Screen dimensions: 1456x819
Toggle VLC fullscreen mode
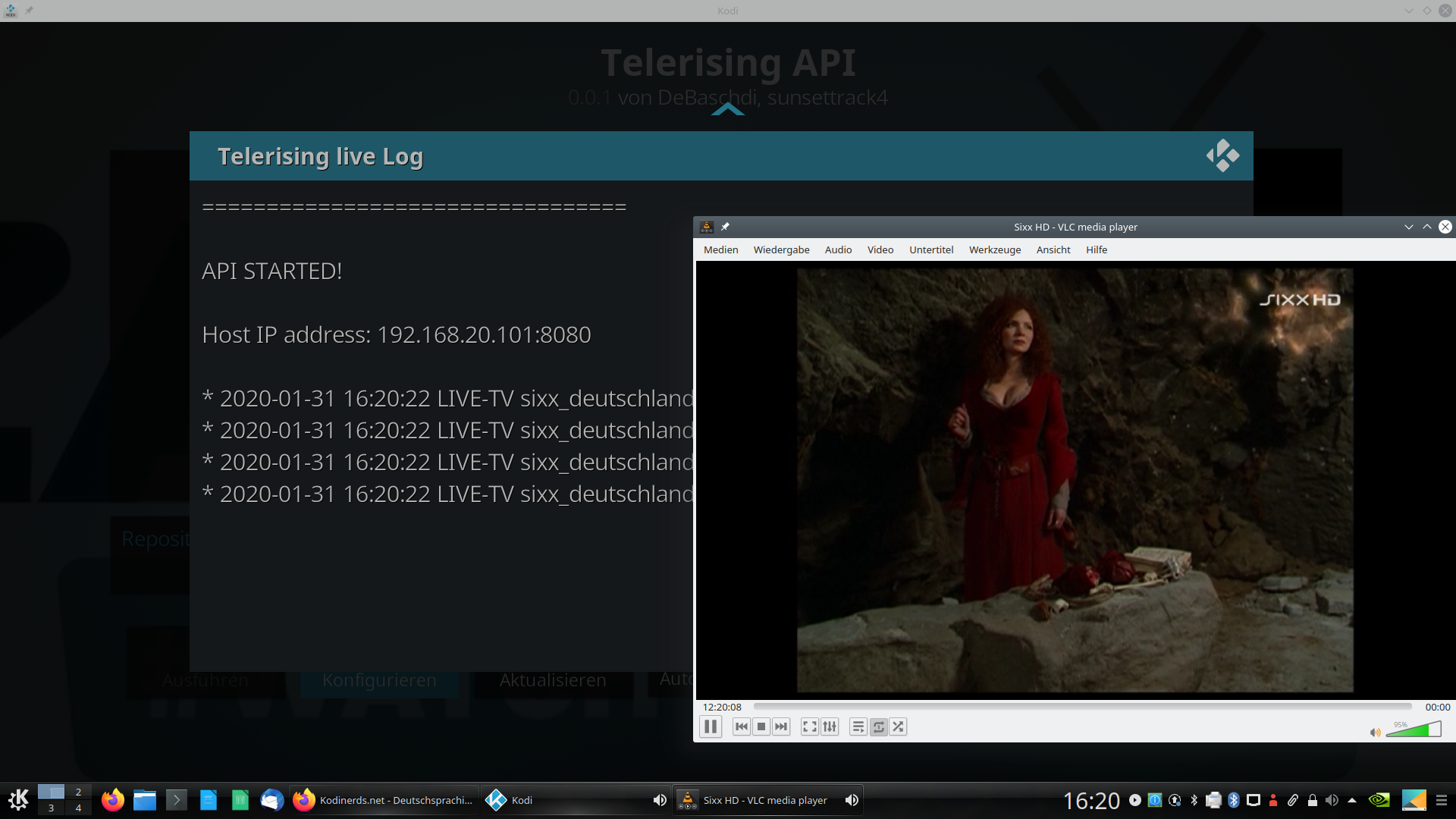point(810,726)
